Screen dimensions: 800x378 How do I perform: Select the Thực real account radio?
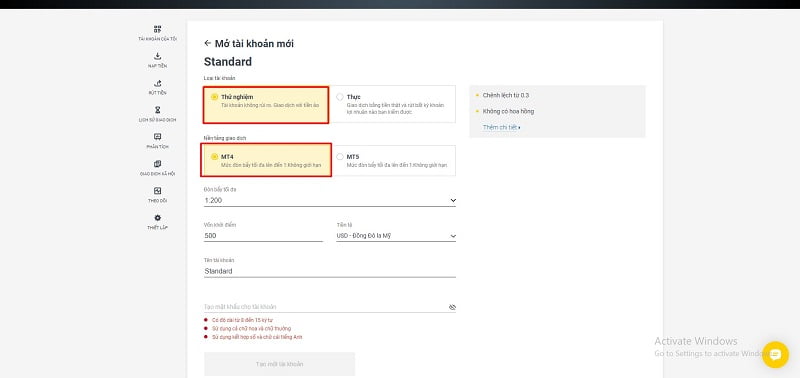click(340, 97)
